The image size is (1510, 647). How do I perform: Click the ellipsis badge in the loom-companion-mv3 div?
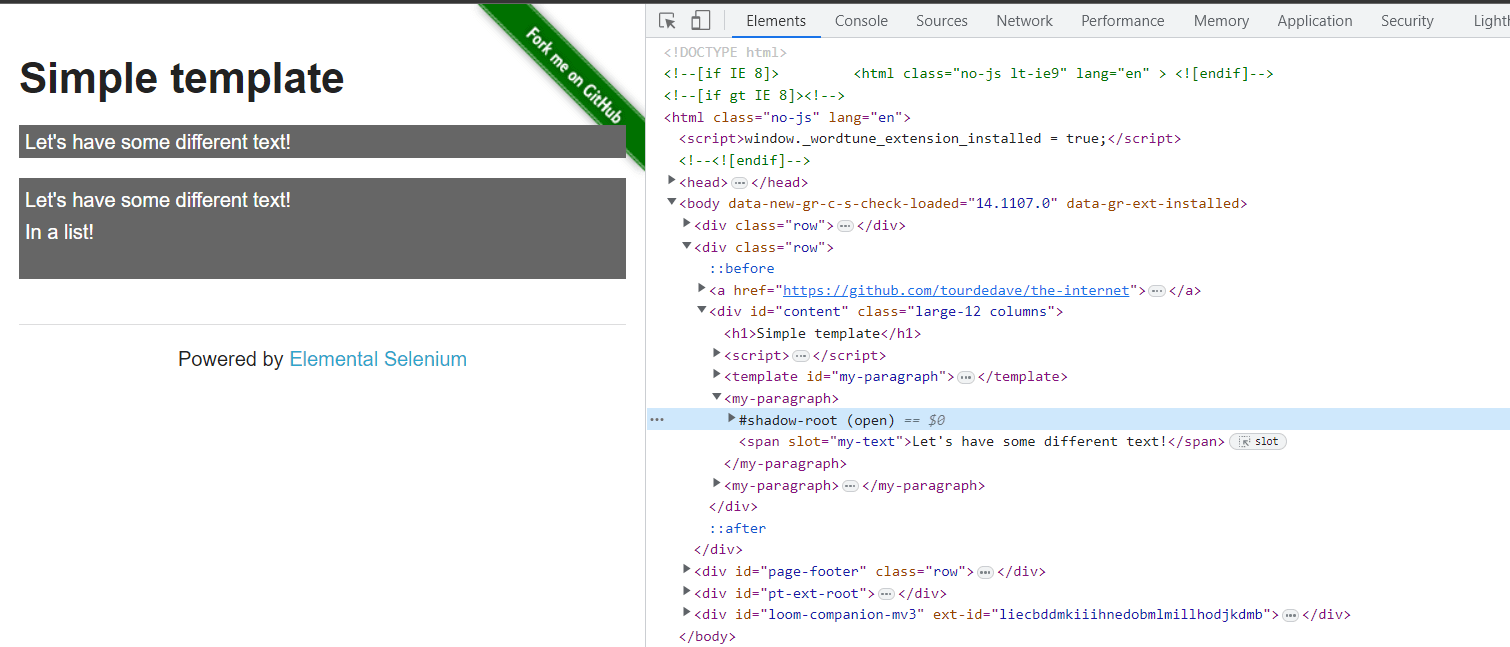pyautogui.click(x=1290, y=615)
